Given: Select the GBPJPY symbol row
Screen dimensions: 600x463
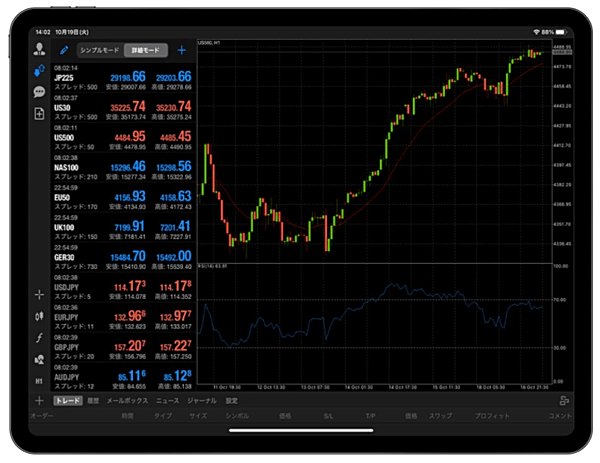Looking at the screenshot, I should 123,347.
